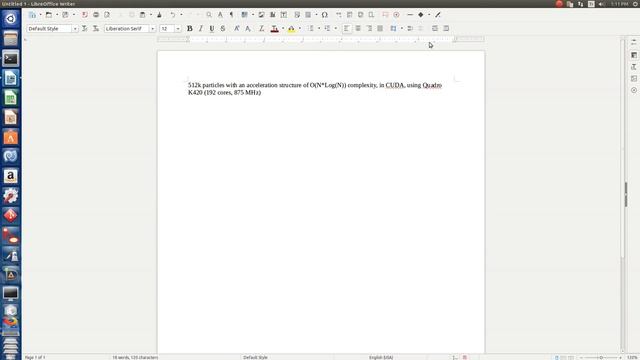The height and width of the screenshot is (360, 640).
Task: Toggle Bold formatting
Action: pyautogui.click(x=189, y=29)
